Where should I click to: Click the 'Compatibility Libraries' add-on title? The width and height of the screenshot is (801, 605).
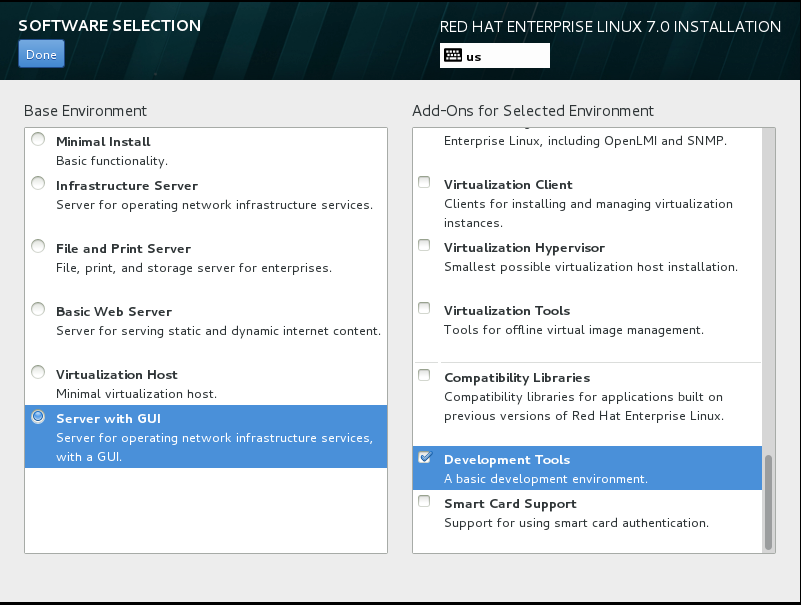tap(517, 378)
